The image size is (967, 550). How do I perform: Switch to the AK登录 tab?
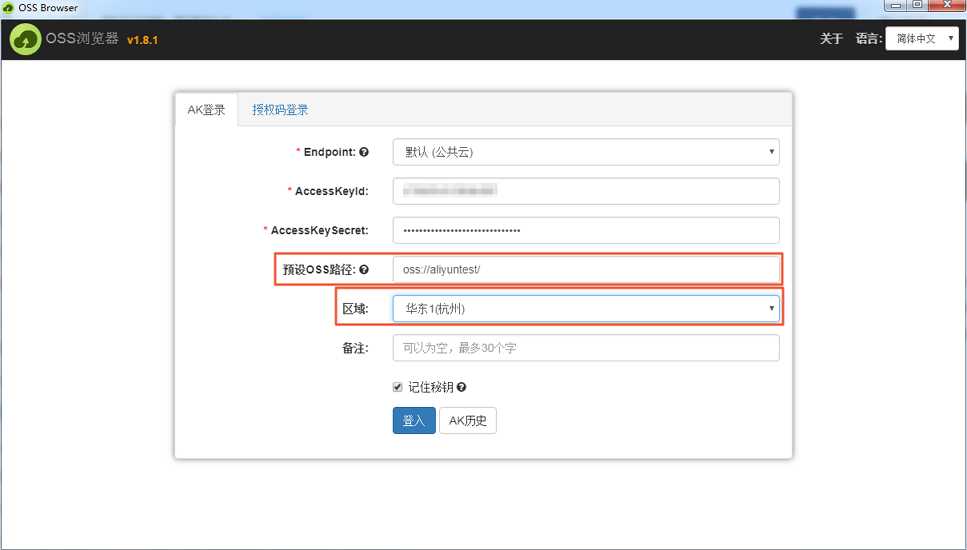206,110
